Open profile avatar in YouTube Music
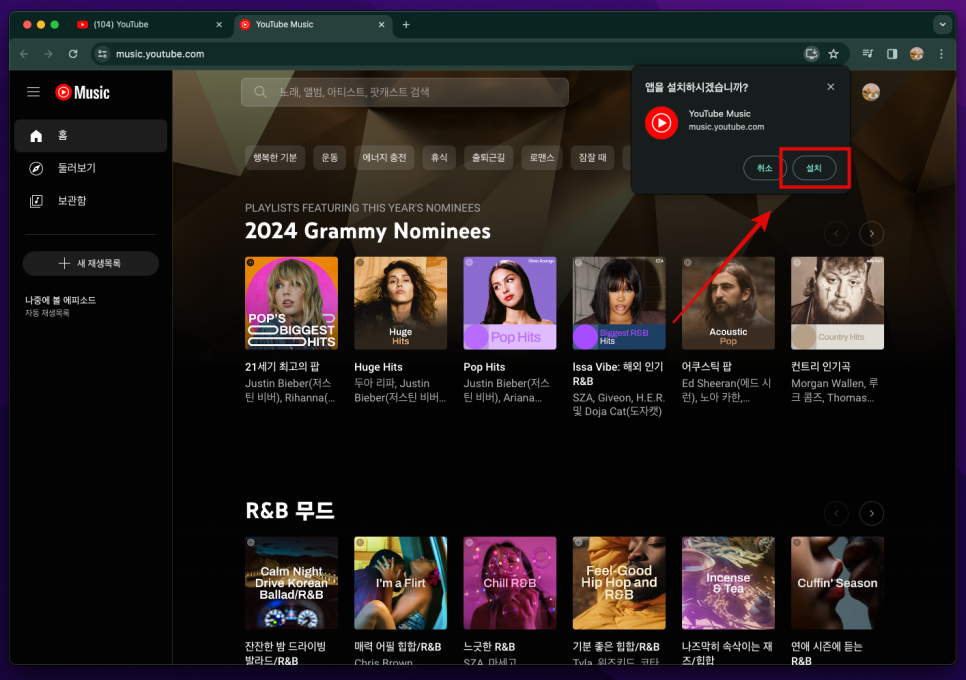 click(871, 92)
